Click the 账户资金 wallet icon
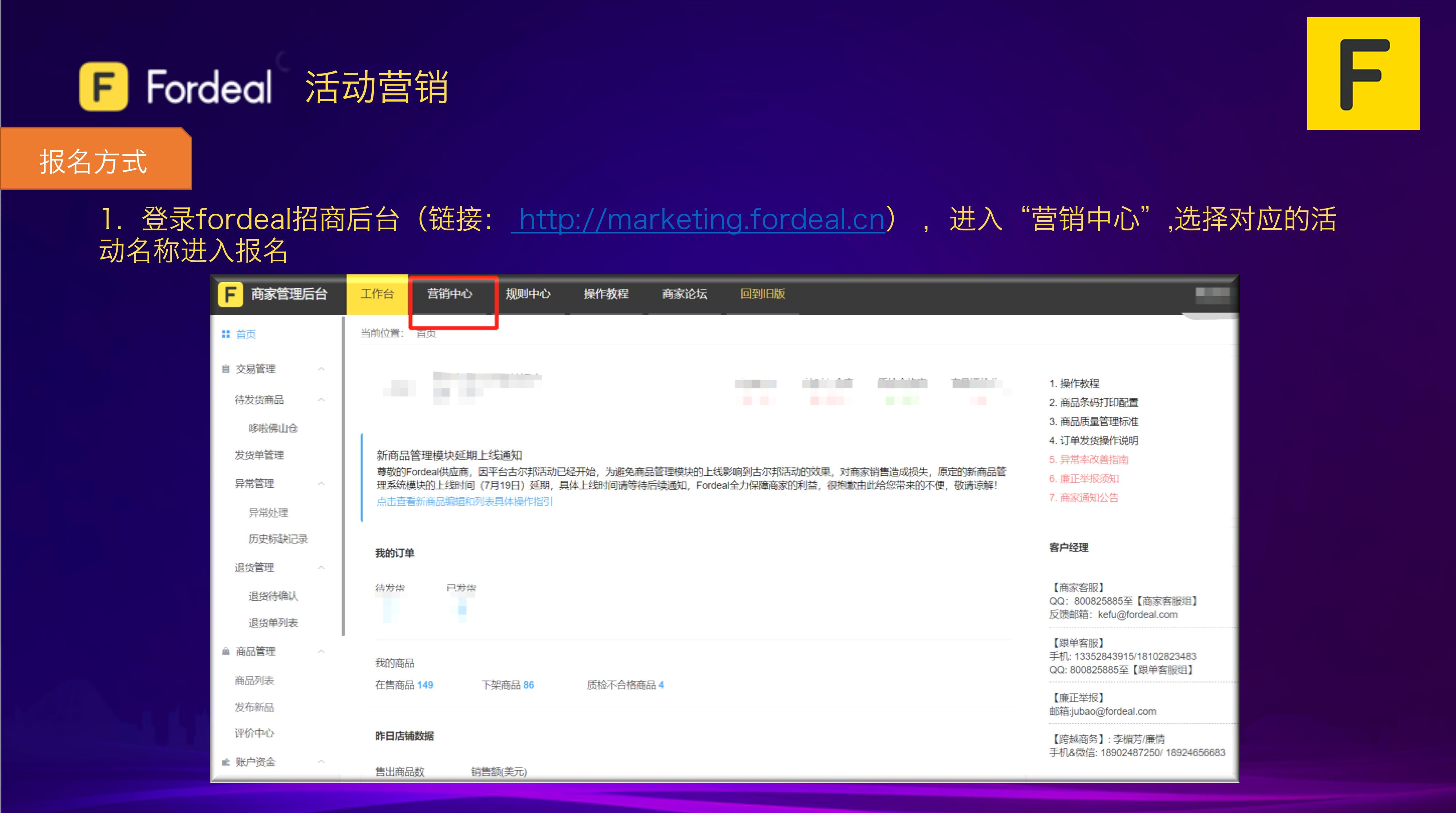Viewport: 1456px width, 819px height. coord(226,762)
